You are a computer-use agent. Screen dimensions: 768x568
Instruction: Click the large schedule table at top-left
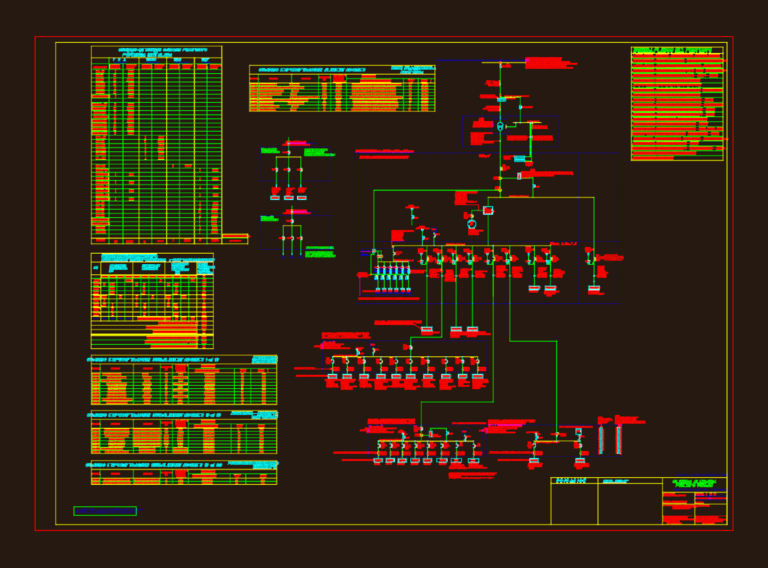[x=157, y=145]
